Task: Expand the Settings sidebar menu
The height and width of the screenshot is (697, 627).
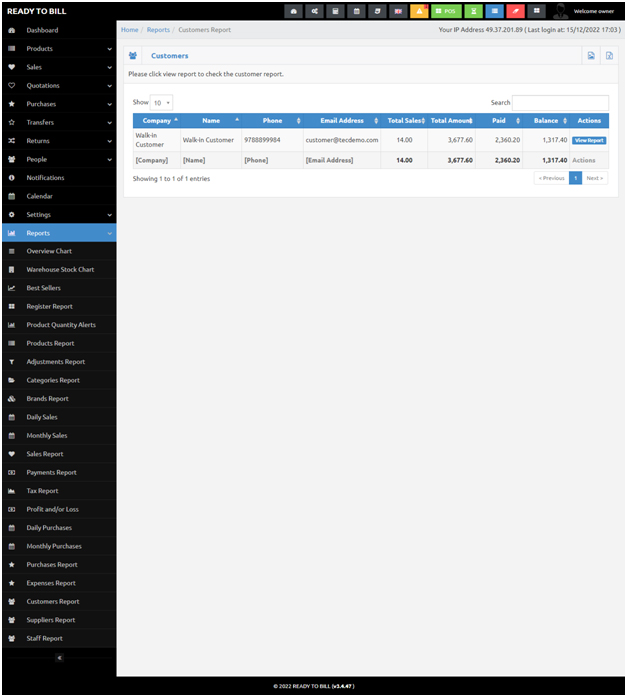Action: click(59, 215)
